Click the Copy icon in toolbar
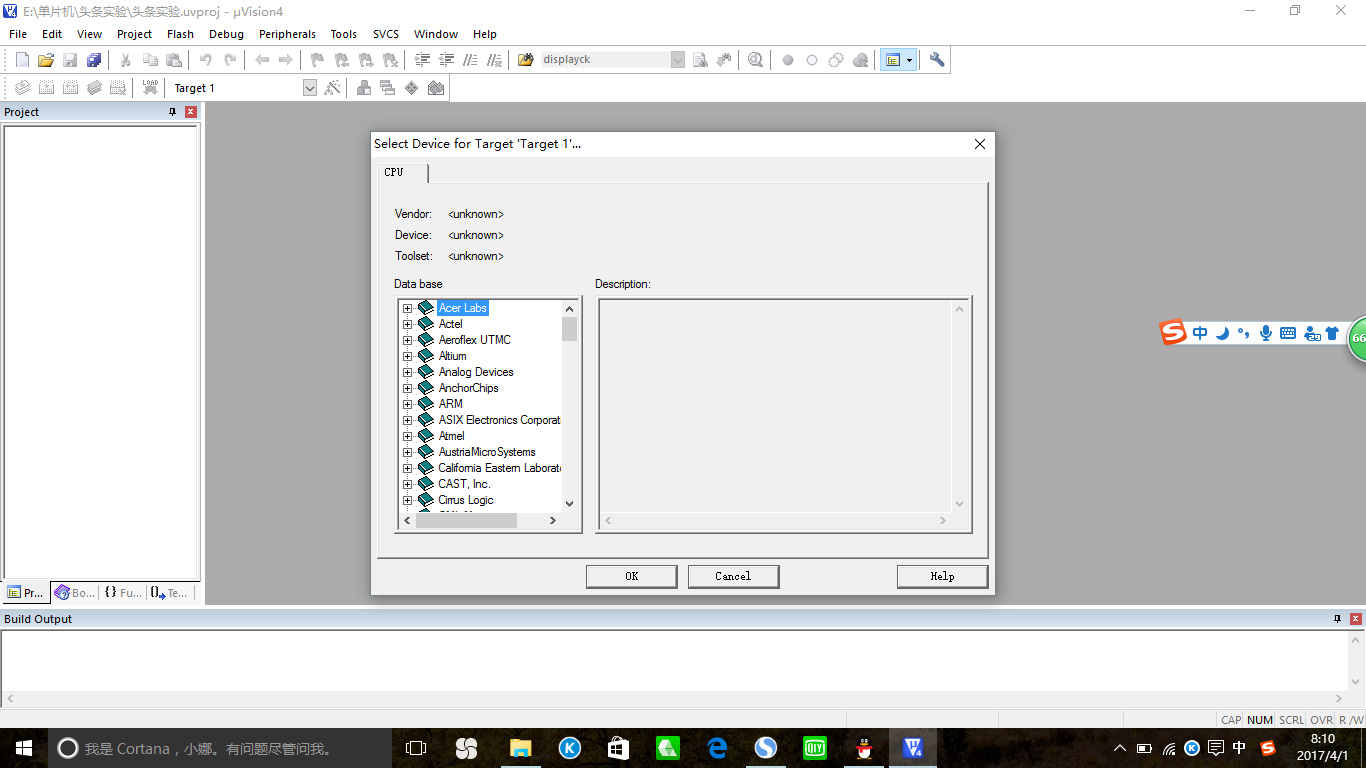This screenshot has width=1366, height=768. pyautogui.click(x=150, y=60)
